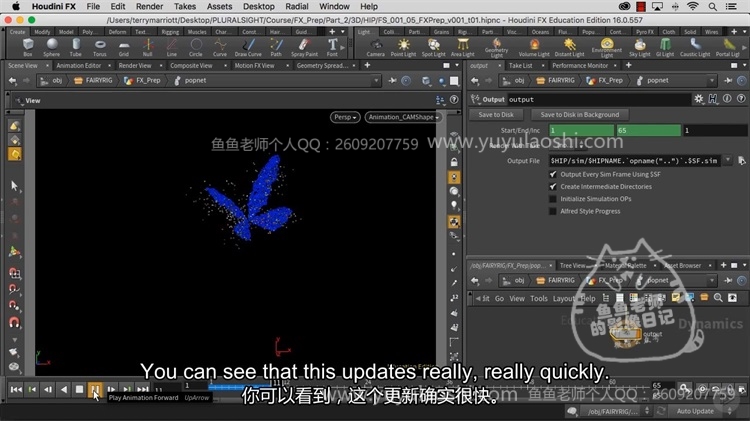Viewport: 750px width, 421px height.
Task: Open the Wi-Fi status menu
Action: [x=692, y=6]
